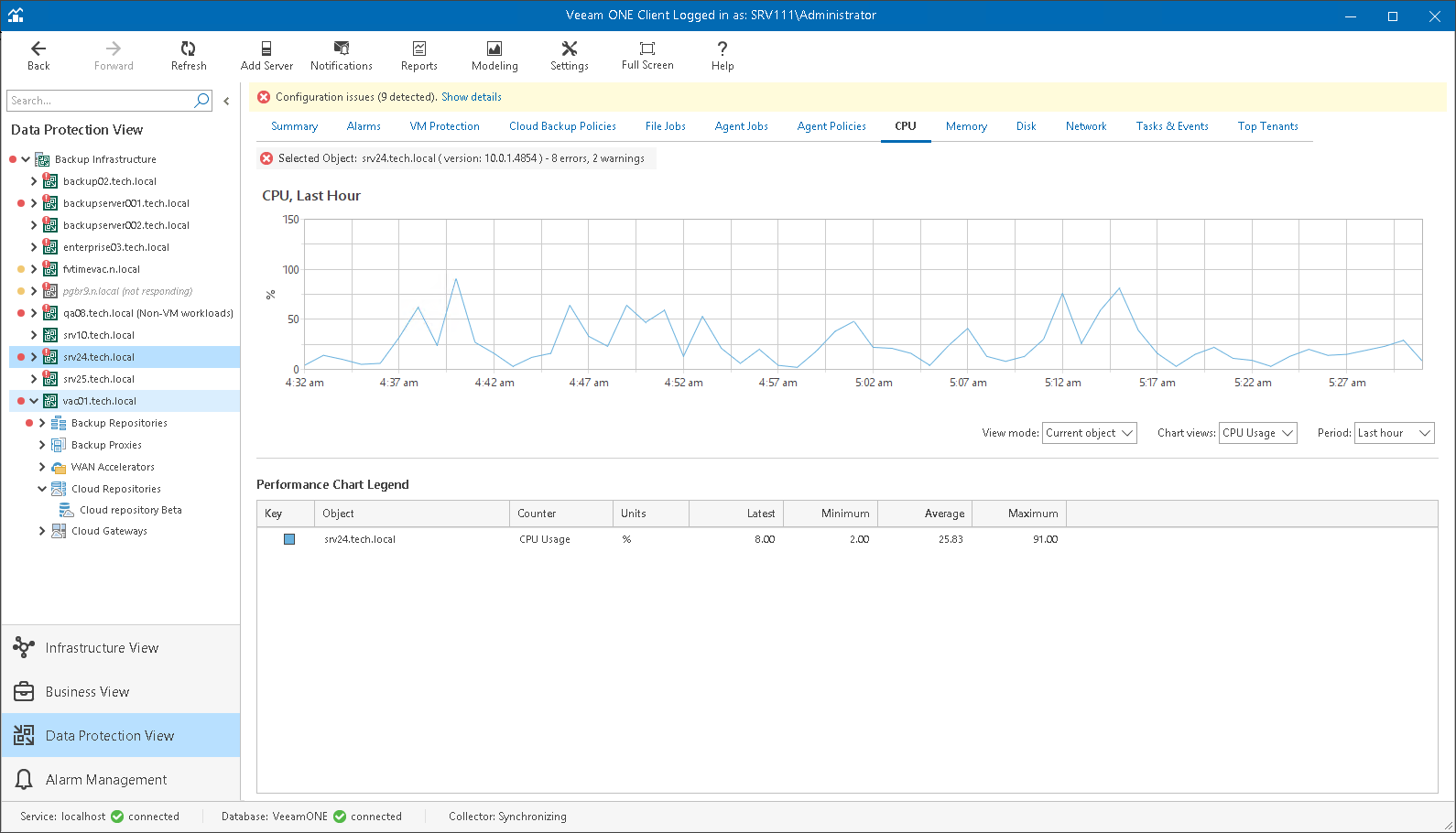1456x833 pixels.
Task: Switch to the Summary tab
Action: [294, 126]
